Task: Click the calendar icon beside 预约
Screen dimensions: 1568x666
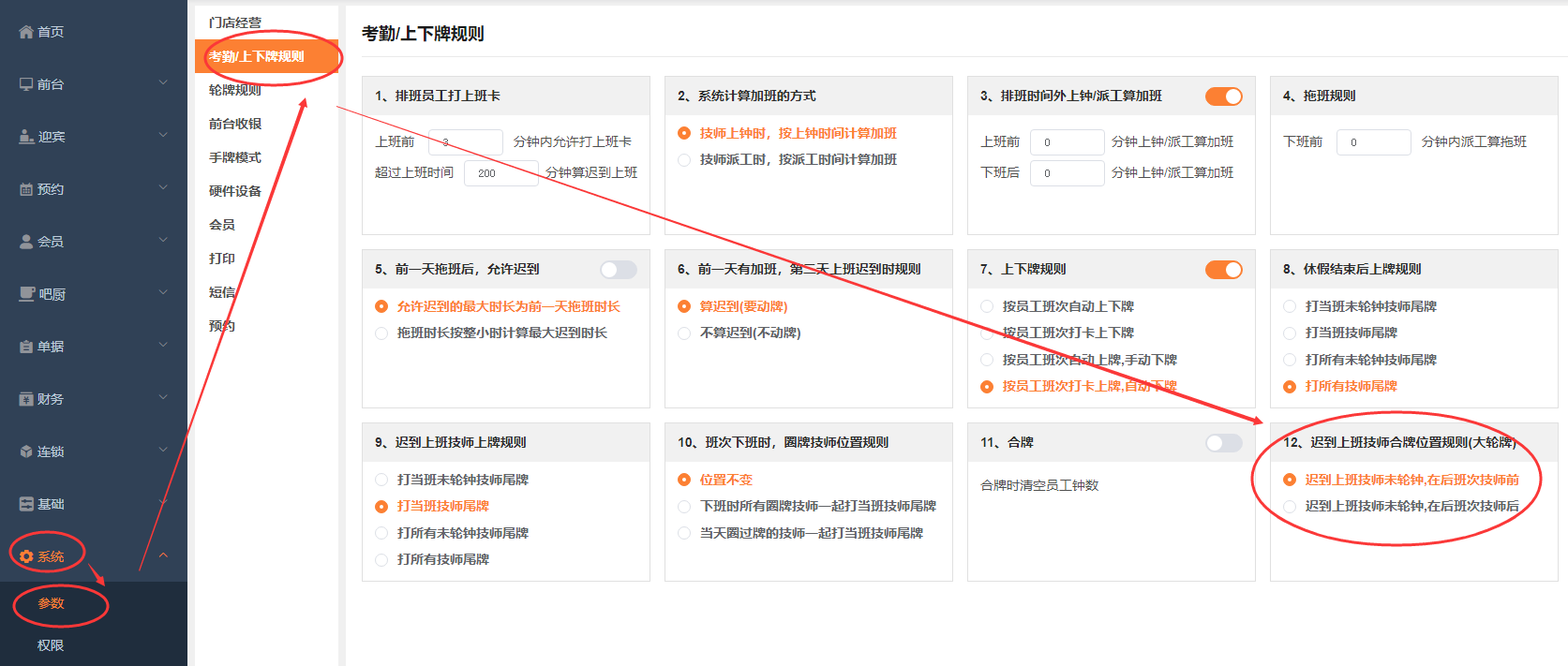Action: 26,189
